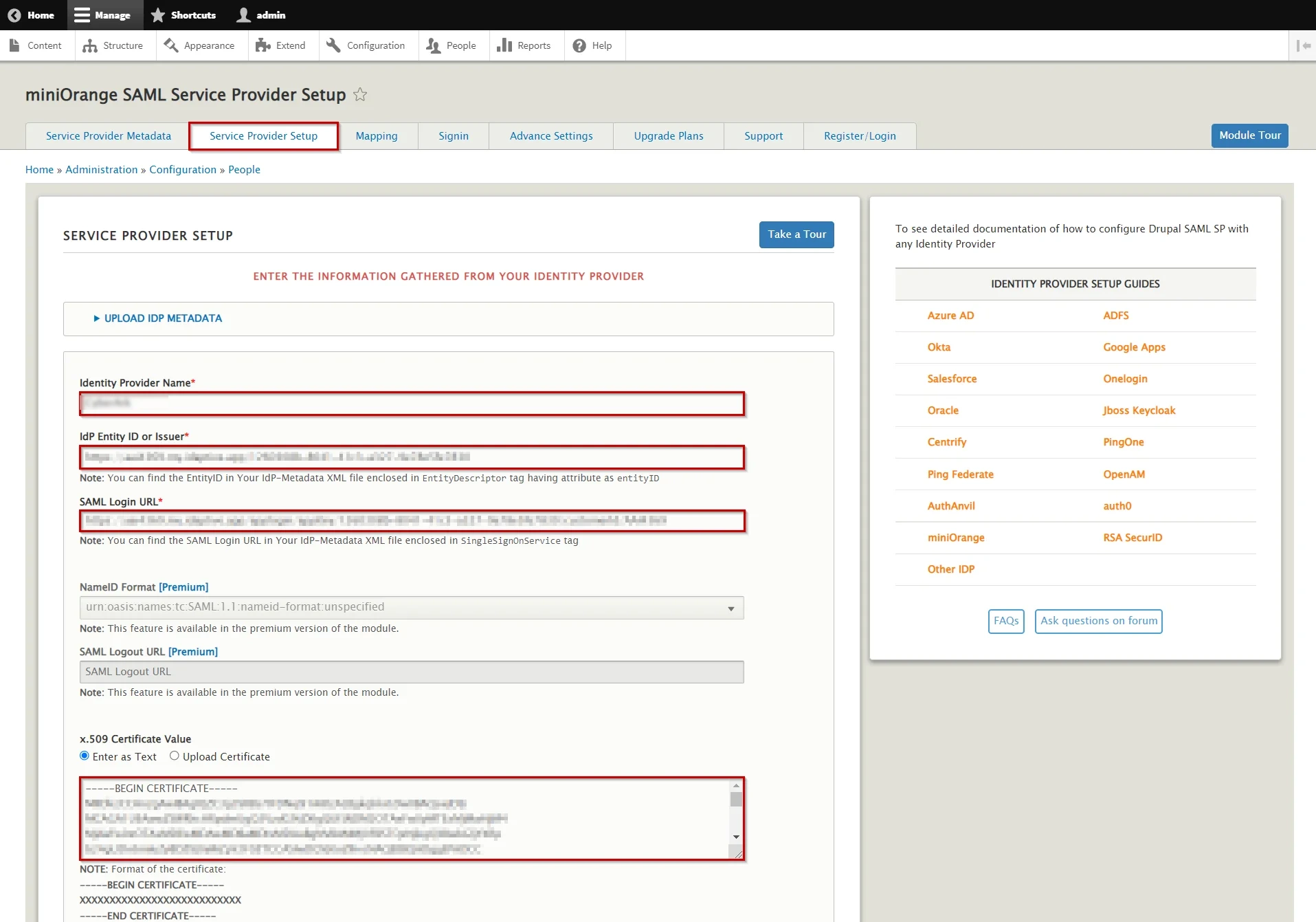Click the FAQs button
Image resolution: width=1316 pixels, height=922 pixels.
click(1006, 621)
